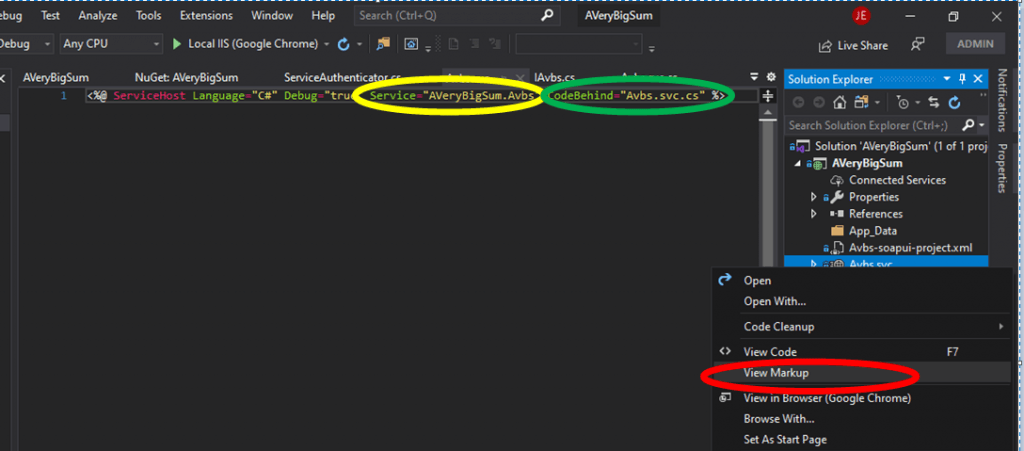Open the Pending Changes Filter clock icon
This screenshot has height=451, width=1024.
902,102
